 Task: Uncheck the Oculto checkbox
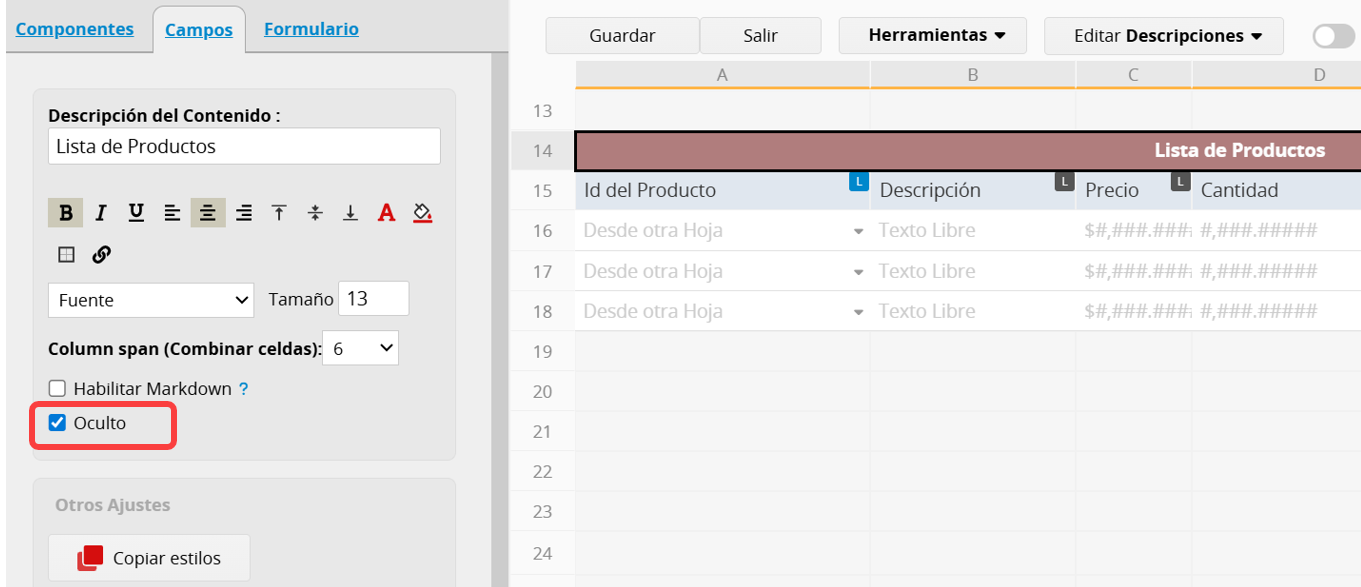click(58, 423)
